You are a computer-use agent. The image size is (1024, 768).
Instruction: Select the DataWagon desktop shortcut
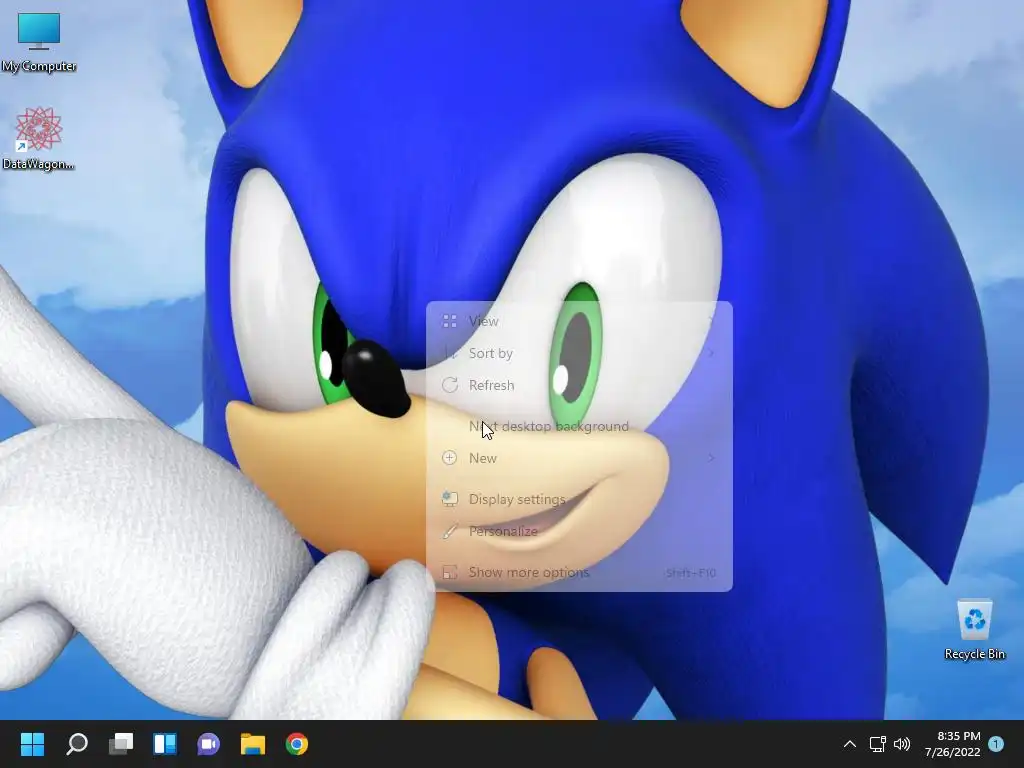(x=39, y=139)
